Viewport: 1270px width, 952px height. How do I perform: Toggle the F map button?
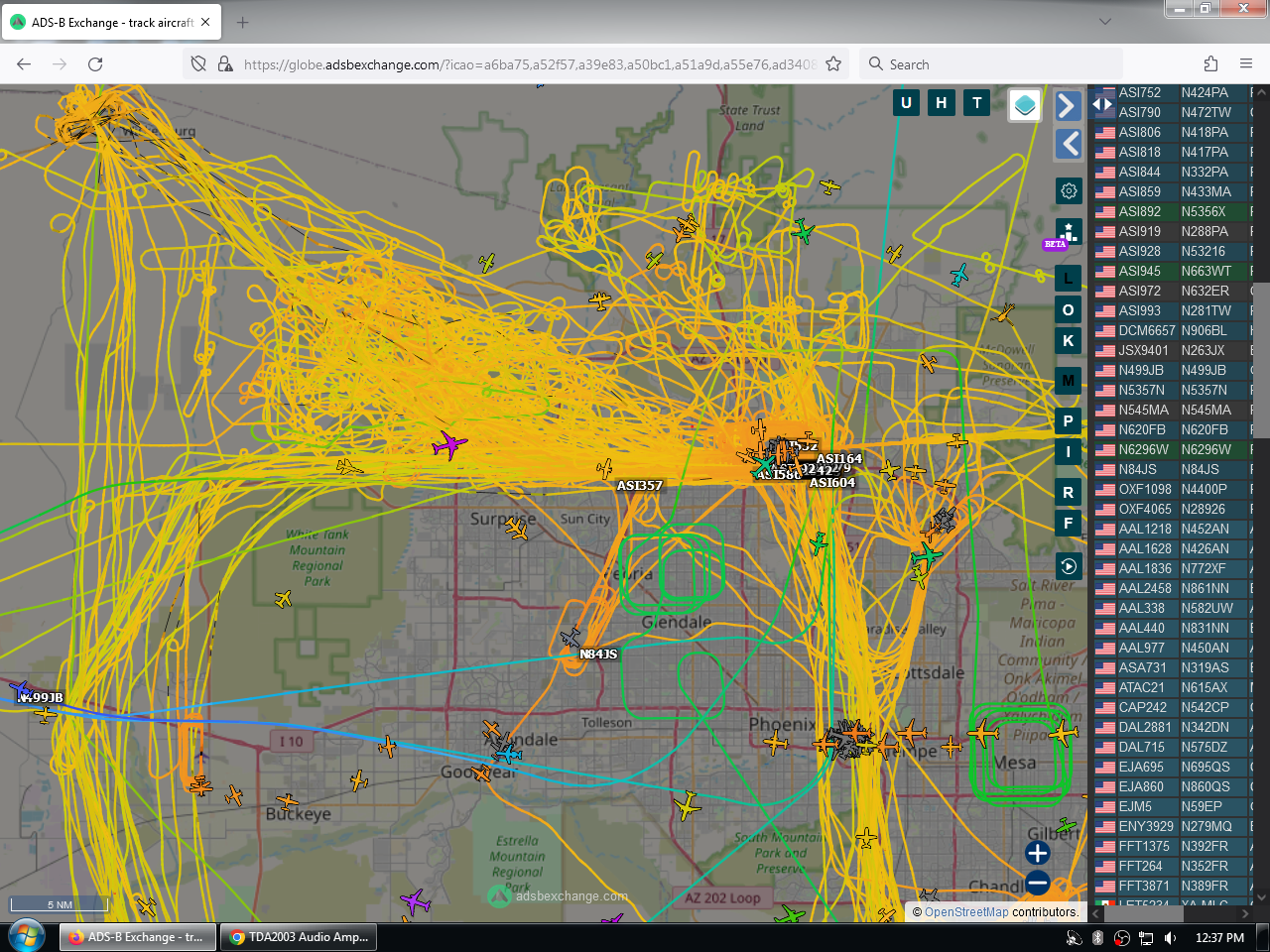tap(1069, 523)
